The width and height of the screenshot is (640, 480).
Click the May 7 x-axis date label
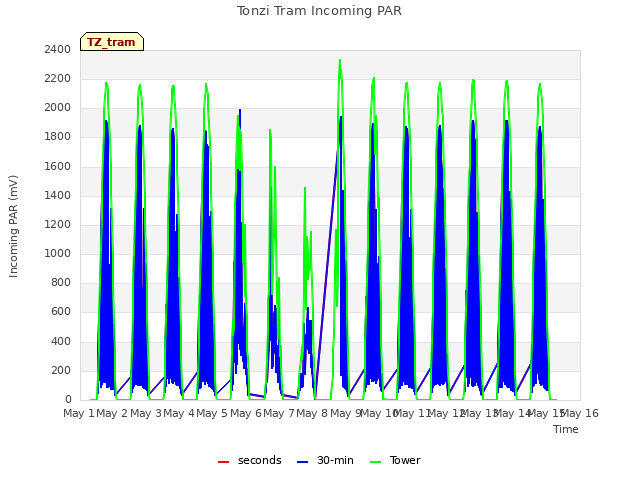click(x=279, y=413)
